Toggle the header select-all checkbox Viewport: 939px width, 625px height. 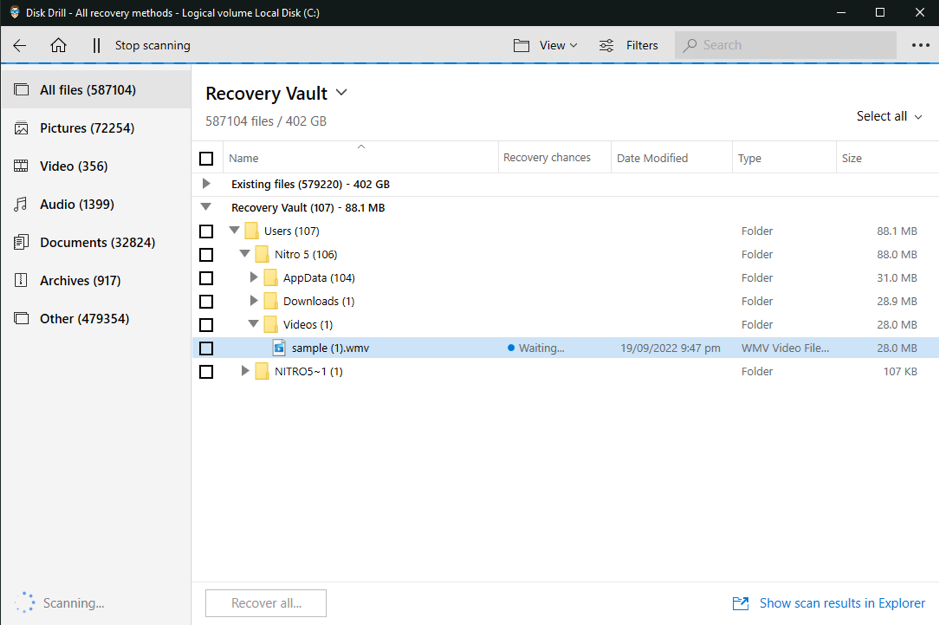tap(206, 158)
